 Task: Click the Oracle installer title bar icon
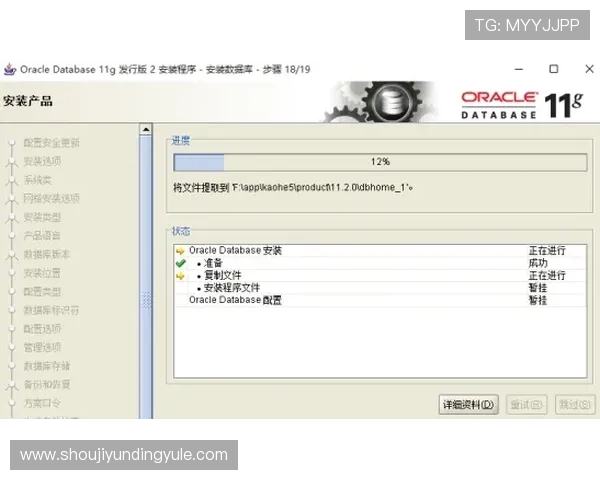point(10,71)
